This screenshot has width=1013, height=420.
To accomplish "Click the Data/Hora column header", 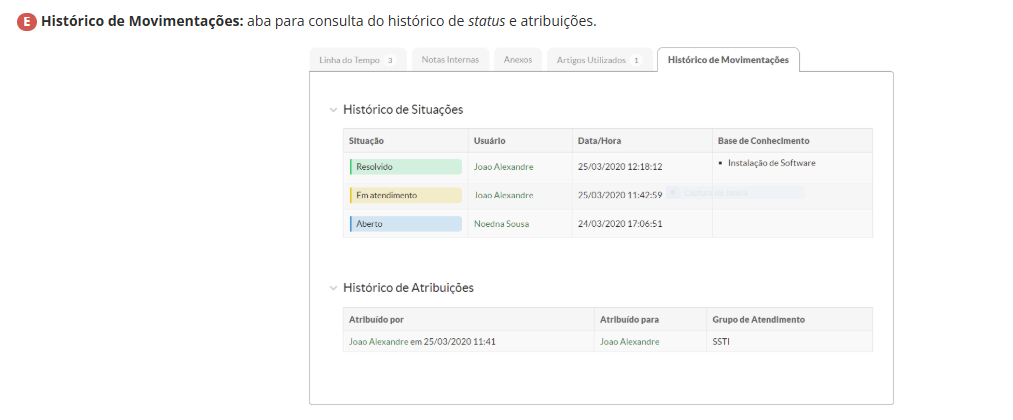I will [599, 141].
